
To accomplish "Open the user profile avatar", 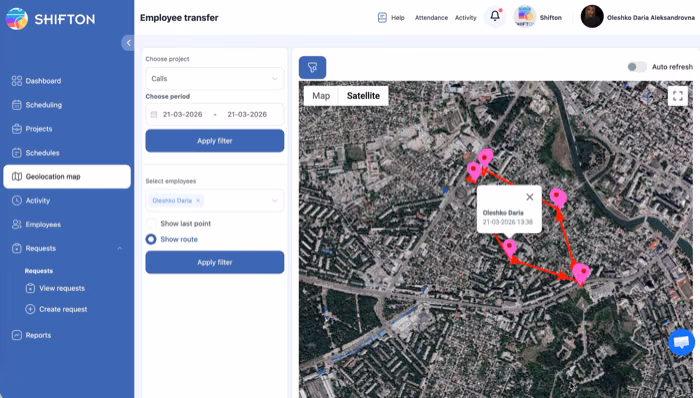I will 592,17.
